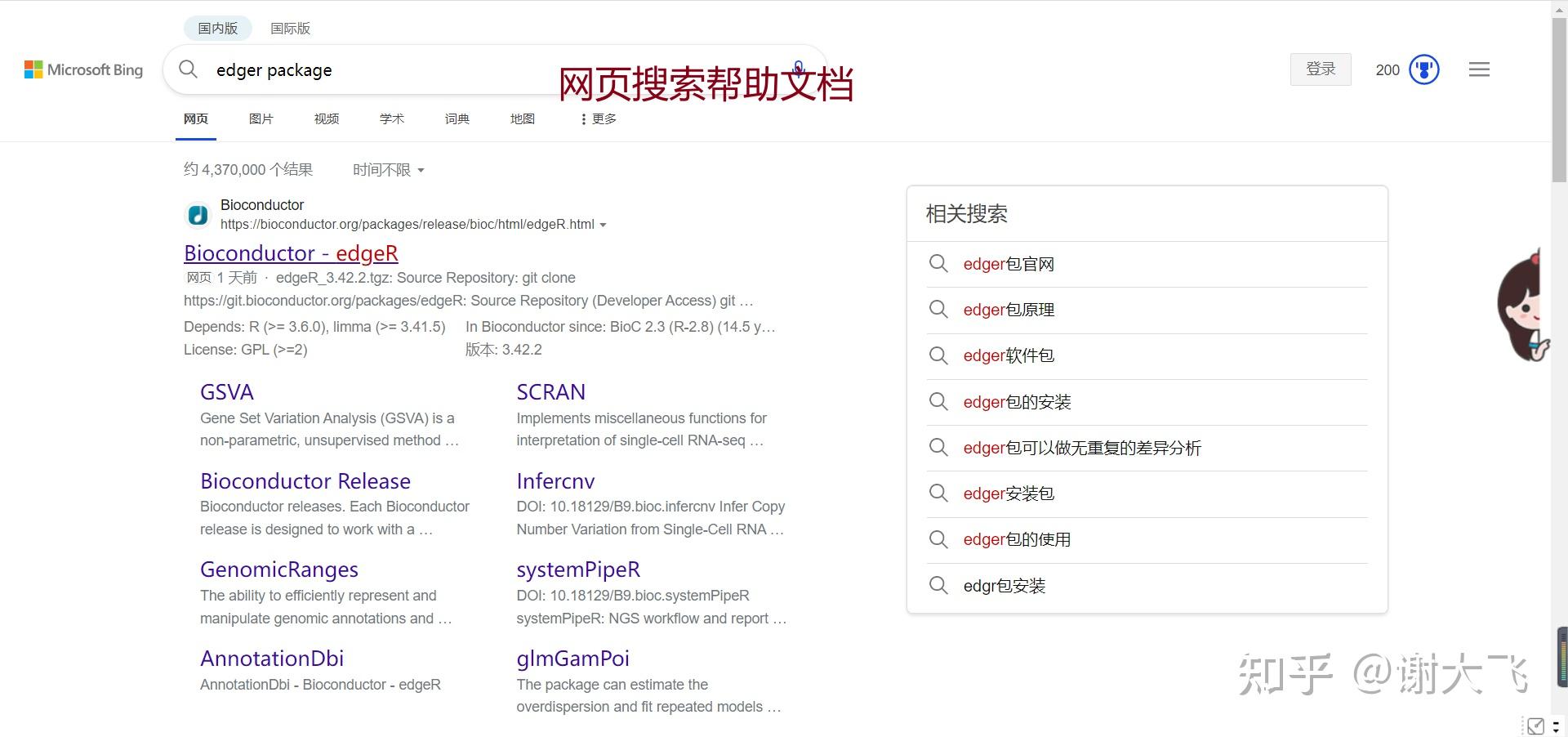
Task: Open the GSVA sublink
Action: (x=227, y=392)
